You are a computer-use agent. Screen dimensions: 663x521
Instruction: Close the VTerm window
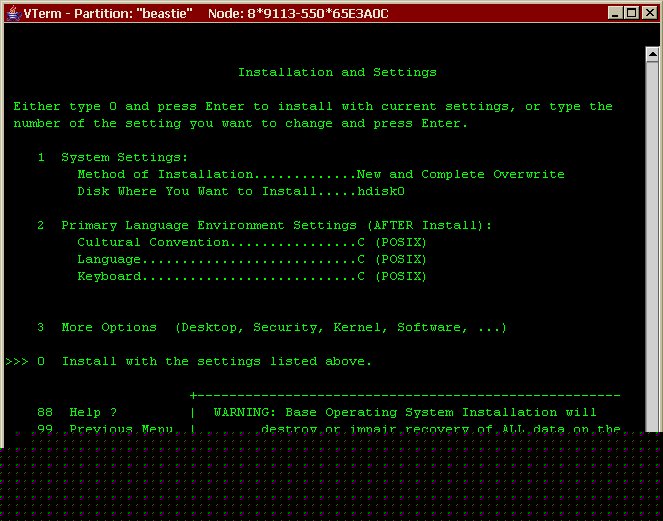tap(647, 13)
